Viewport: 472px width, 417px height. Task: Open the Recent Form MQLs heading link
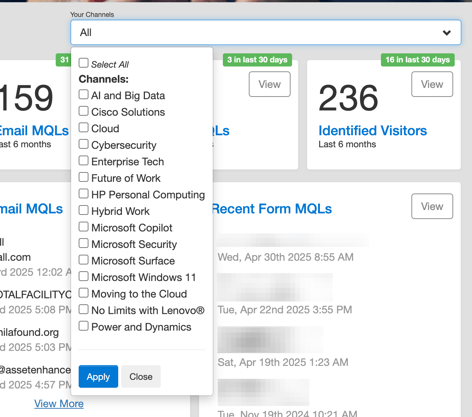(272, 209)
